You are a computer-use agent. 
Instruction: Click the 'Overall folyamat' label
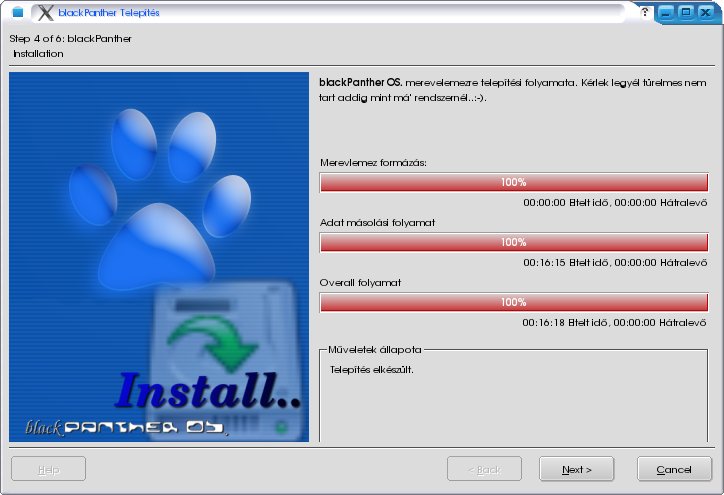click(360, 283)
